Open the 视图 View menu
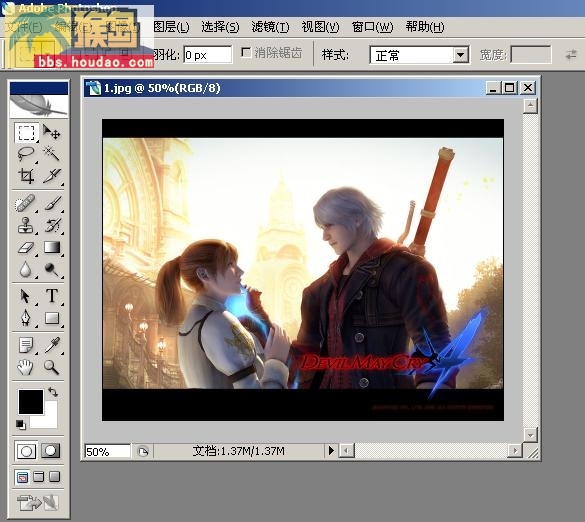585x522 pixels. pyautogui.click(x=320, y=27)
